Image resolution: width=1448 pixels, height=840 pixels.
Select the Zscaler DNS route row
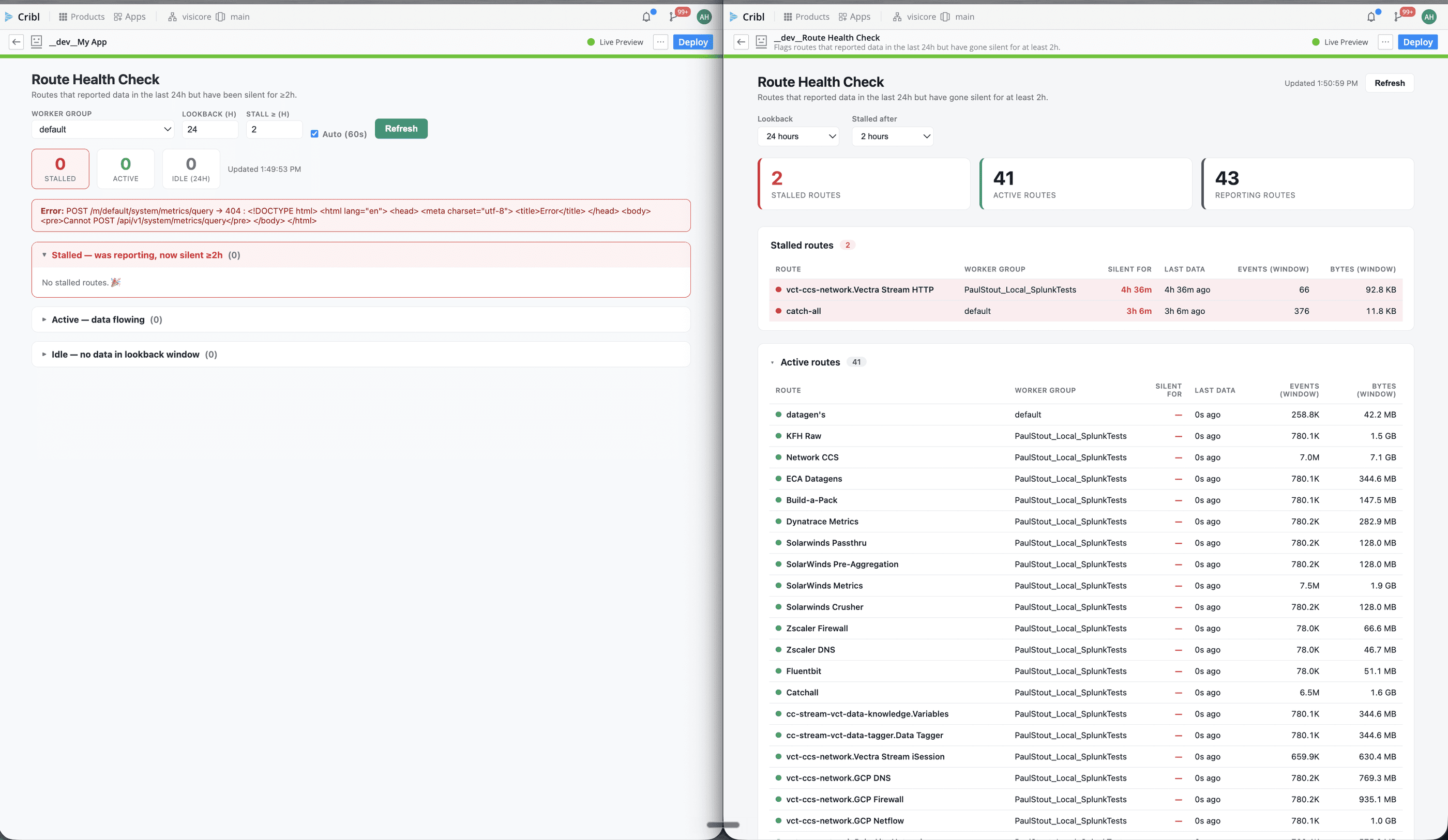point(1085,650)
